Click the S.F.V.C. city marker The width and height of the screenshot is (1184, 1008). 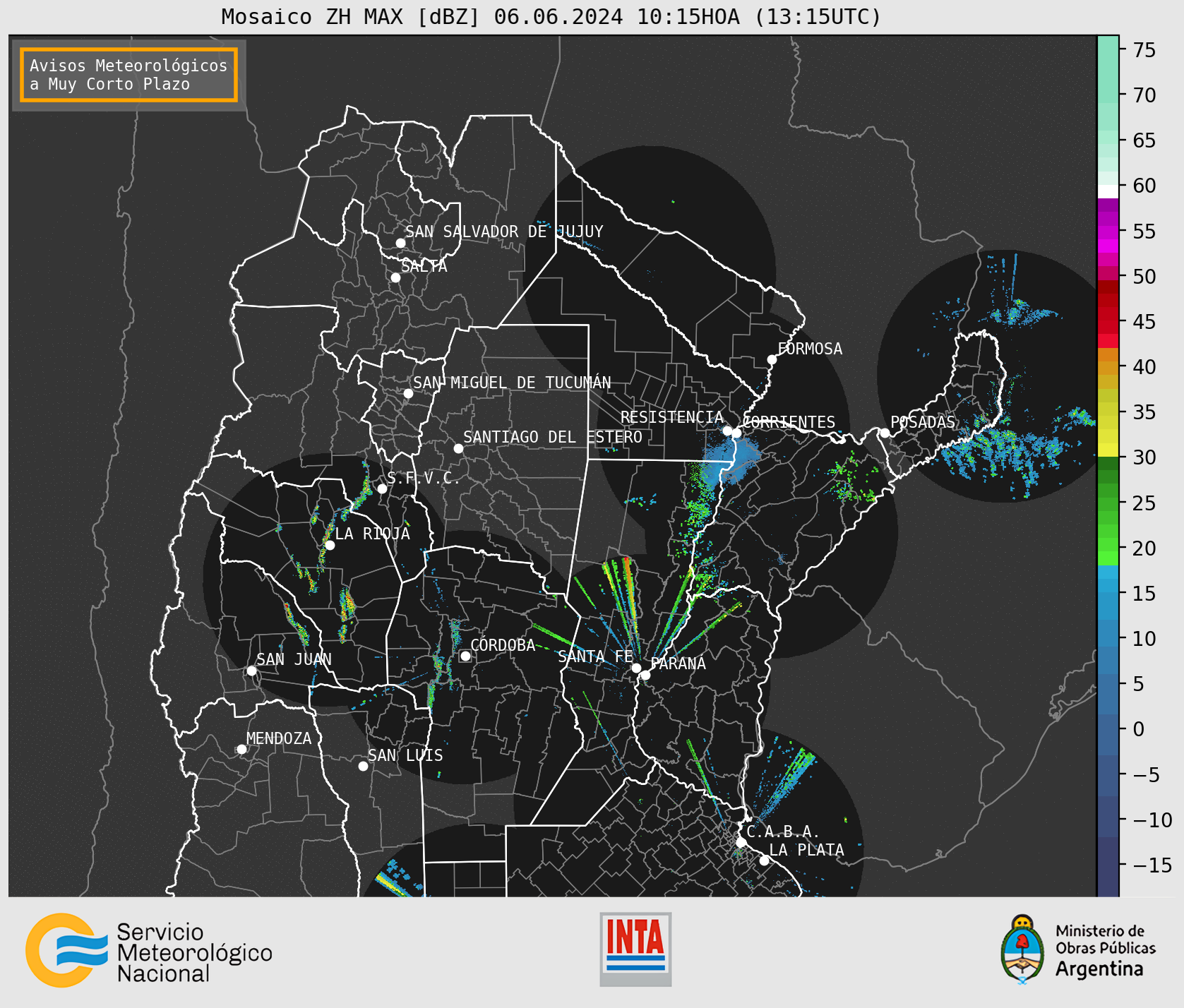point(382,488)
